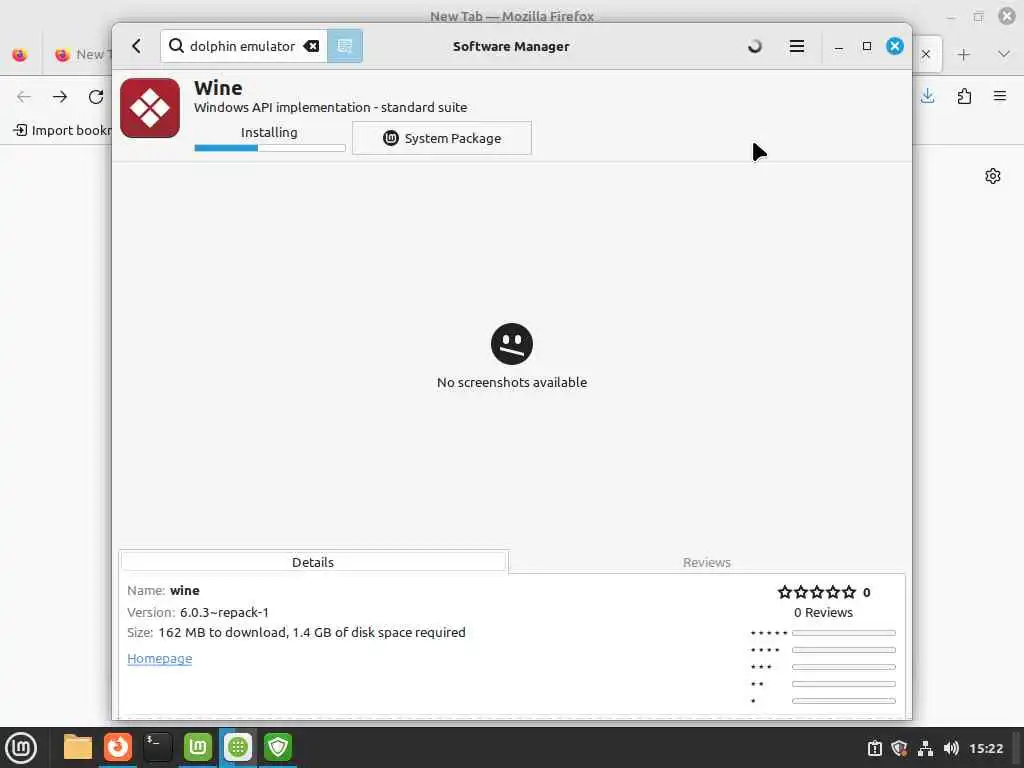Close the current Firefox tab

(926, 54)
